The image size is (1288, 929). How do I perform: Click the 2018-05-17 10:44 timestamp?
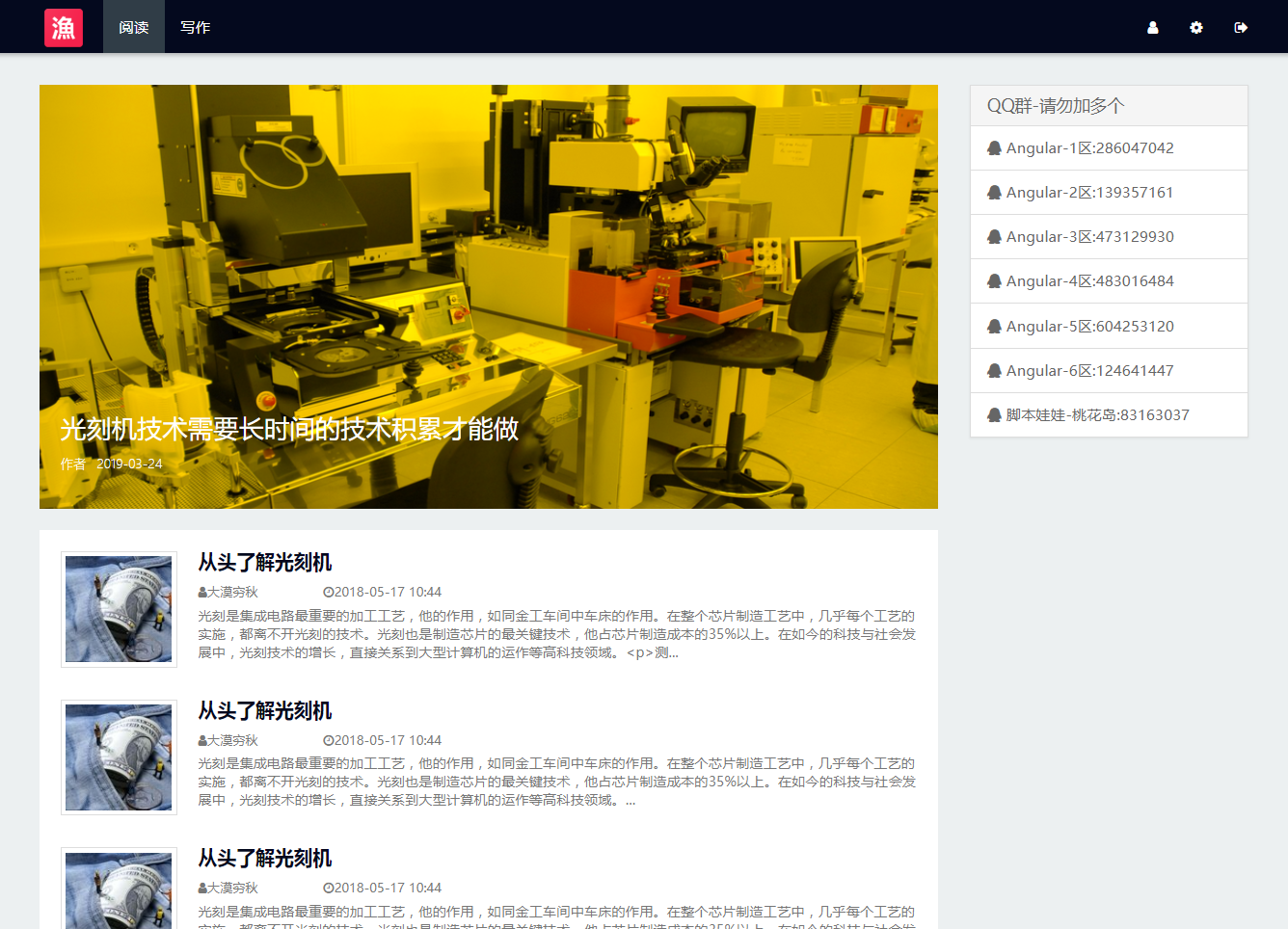388,592
